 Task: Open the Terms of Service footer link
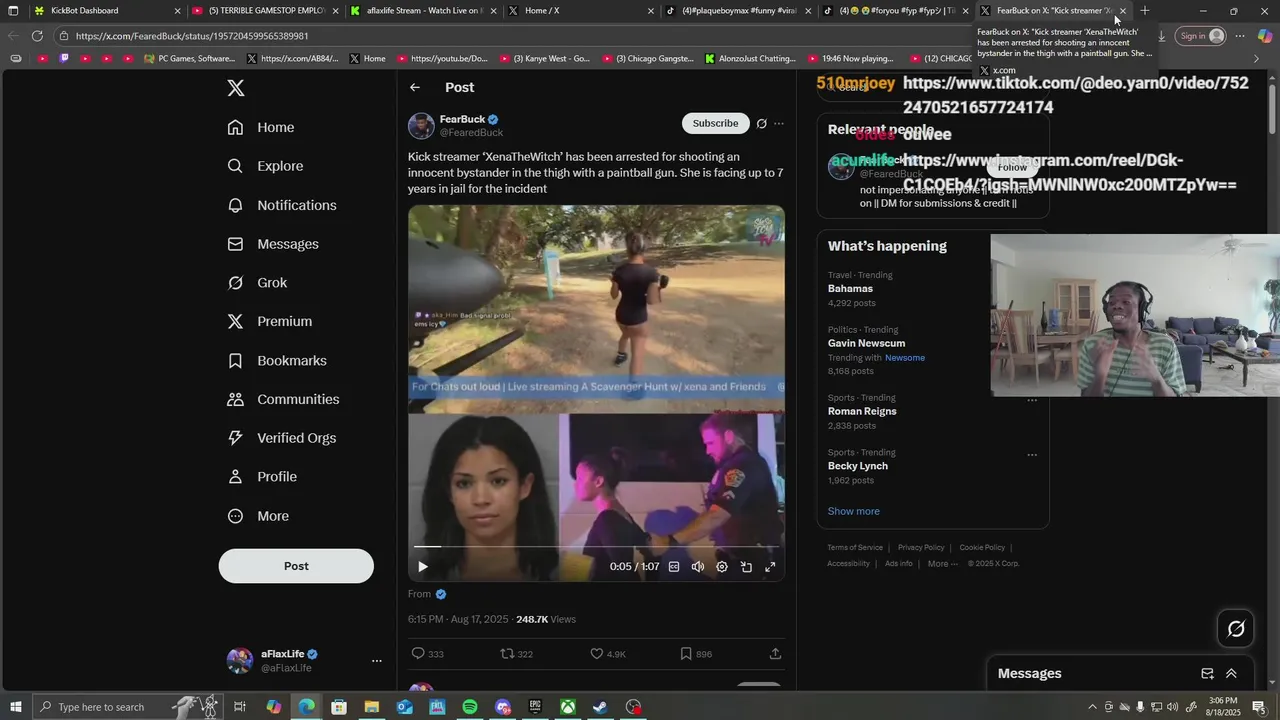[855, 548]
